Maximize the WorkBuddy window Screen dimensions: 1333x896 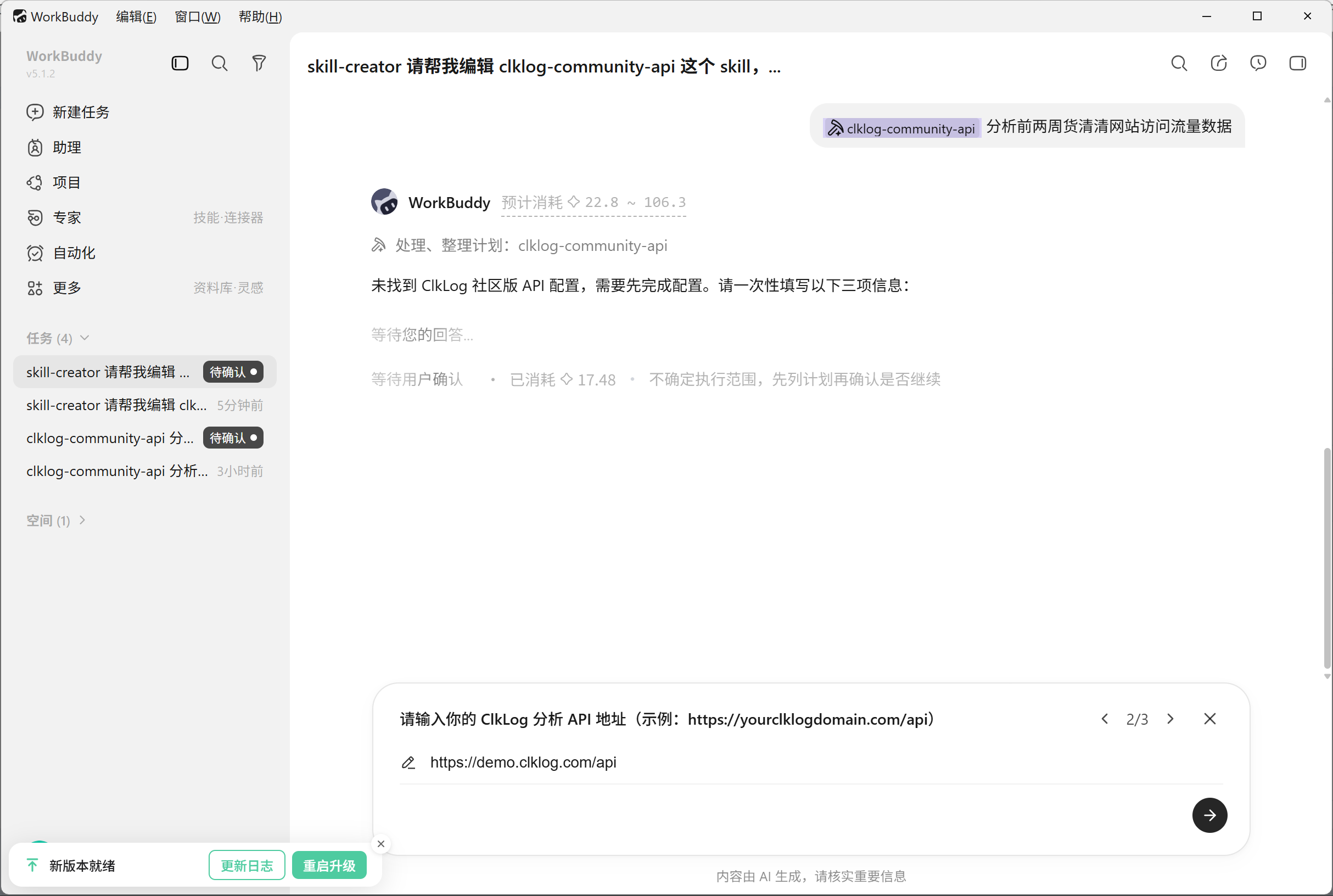[1257, 16]
